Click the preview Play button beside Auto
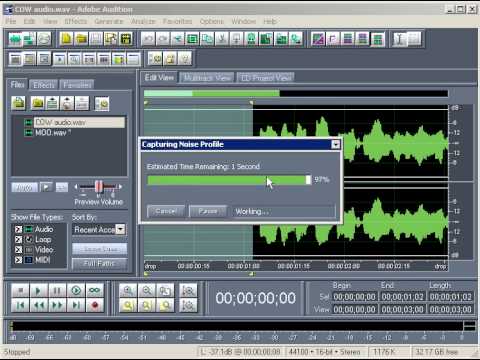This screenshot has height=360, width=480. point(46,187)
